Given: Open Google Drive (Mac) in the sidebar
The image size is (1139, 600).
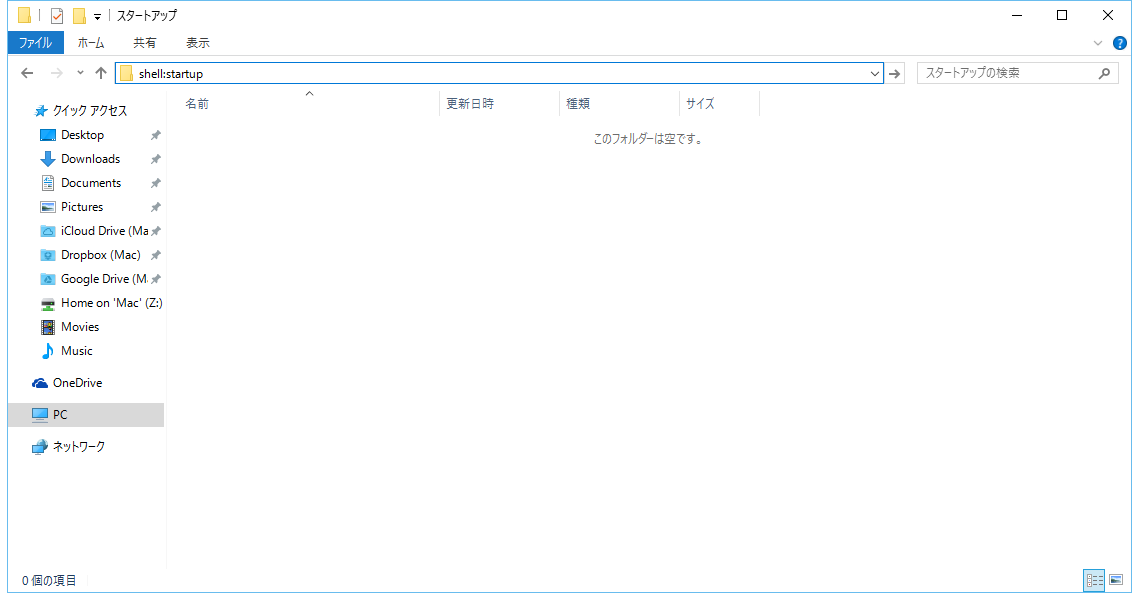Looking at the screenshot, I should (x=104, y=279).
